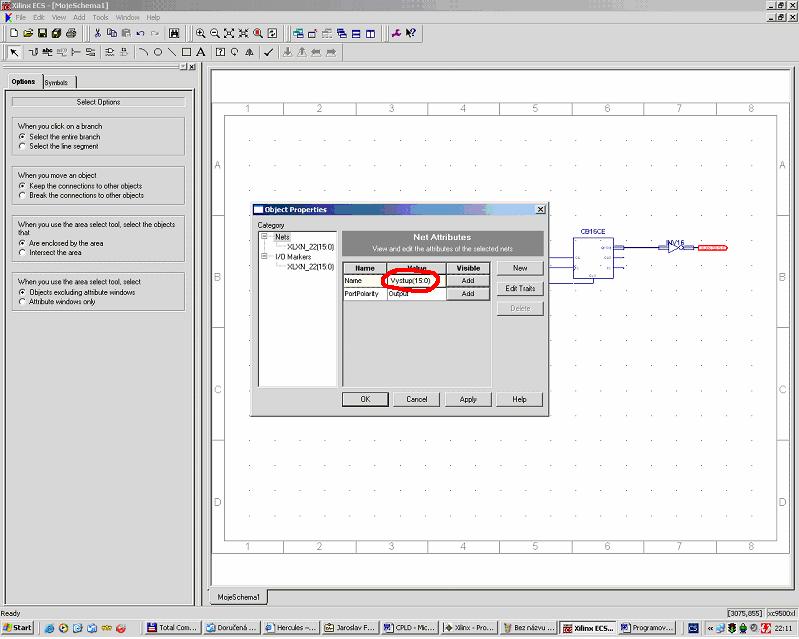Activate the What's This help pointer icon
Viewport: 799px width, 639px height.
tap(411, 34)
